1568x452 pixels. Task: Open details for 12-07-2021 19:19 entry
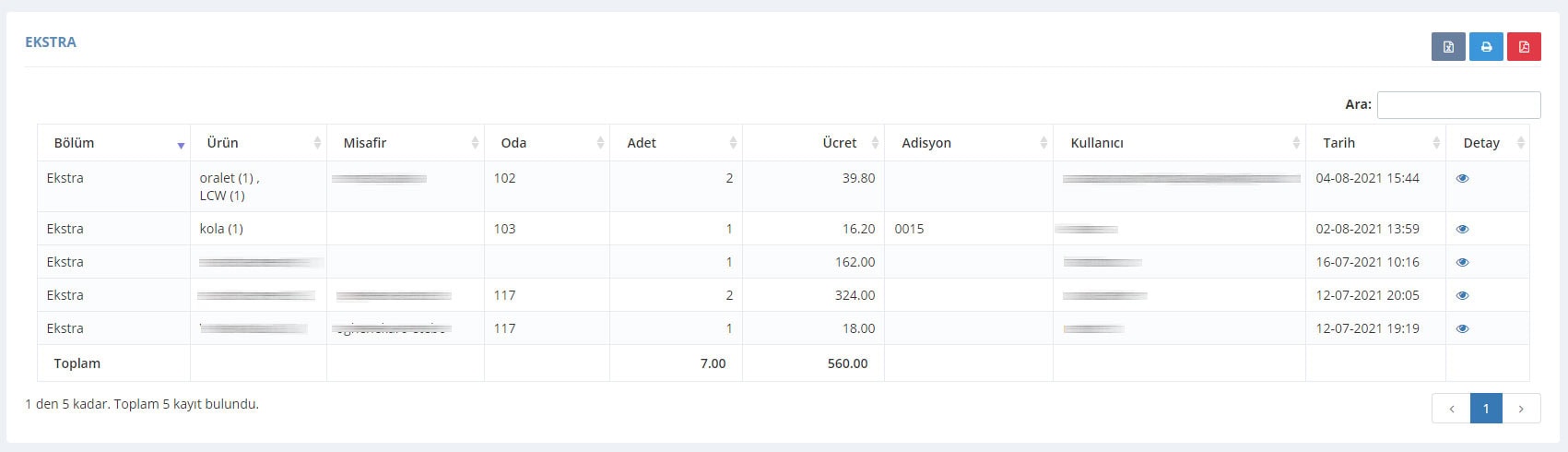[x=1462, y=328]
